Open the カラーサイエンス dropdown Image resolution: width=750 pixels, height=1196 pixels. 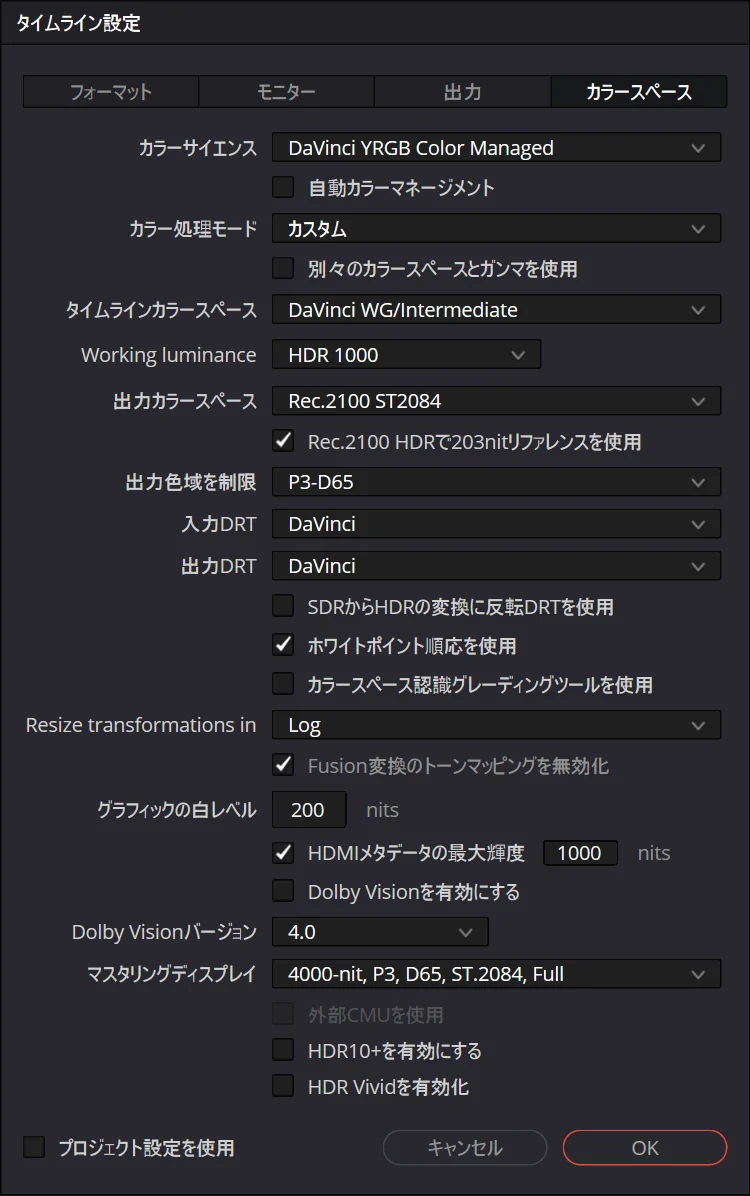point(496,148)
